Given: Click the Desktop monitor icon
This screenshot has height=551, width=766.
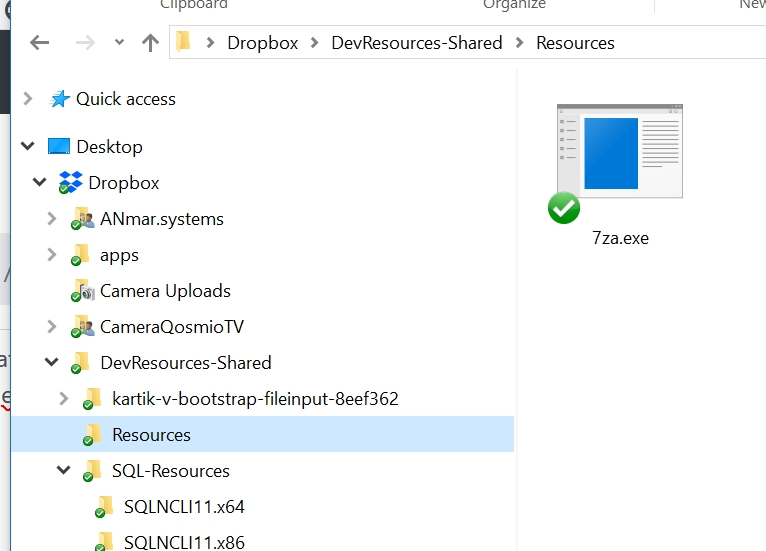Looking at the screenshot, I should click(x=59, y=147).
